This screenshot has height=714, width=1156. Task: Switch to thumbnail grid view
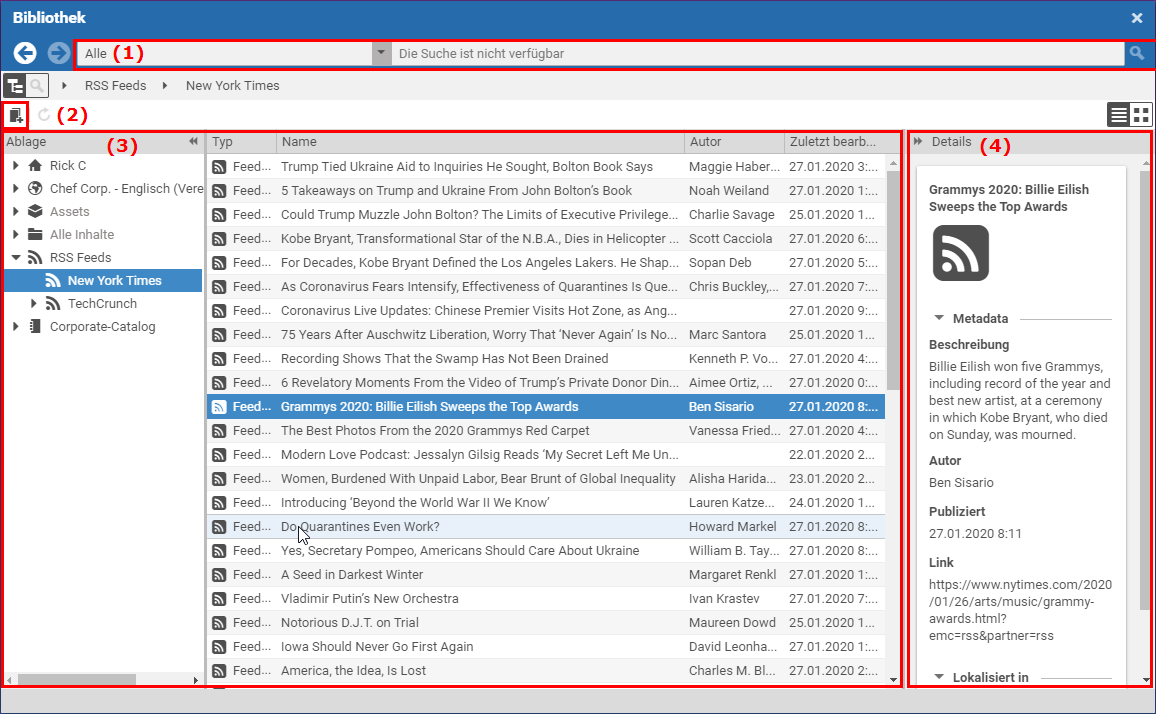(x=1141, y=114)
